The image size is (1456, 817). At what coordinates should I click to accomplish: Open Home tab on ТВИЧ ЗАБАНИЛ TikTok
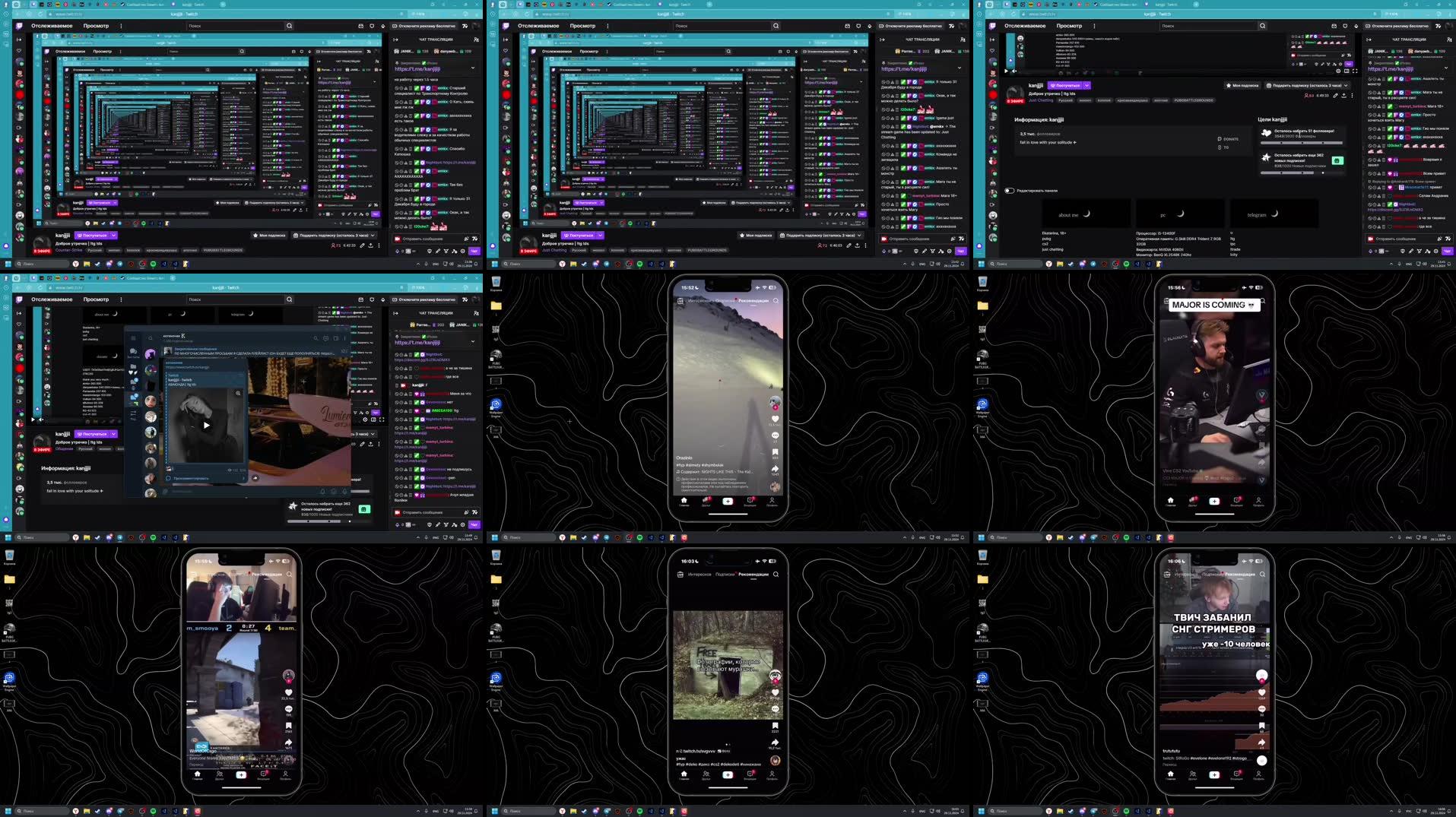(x=1170, y=774)
